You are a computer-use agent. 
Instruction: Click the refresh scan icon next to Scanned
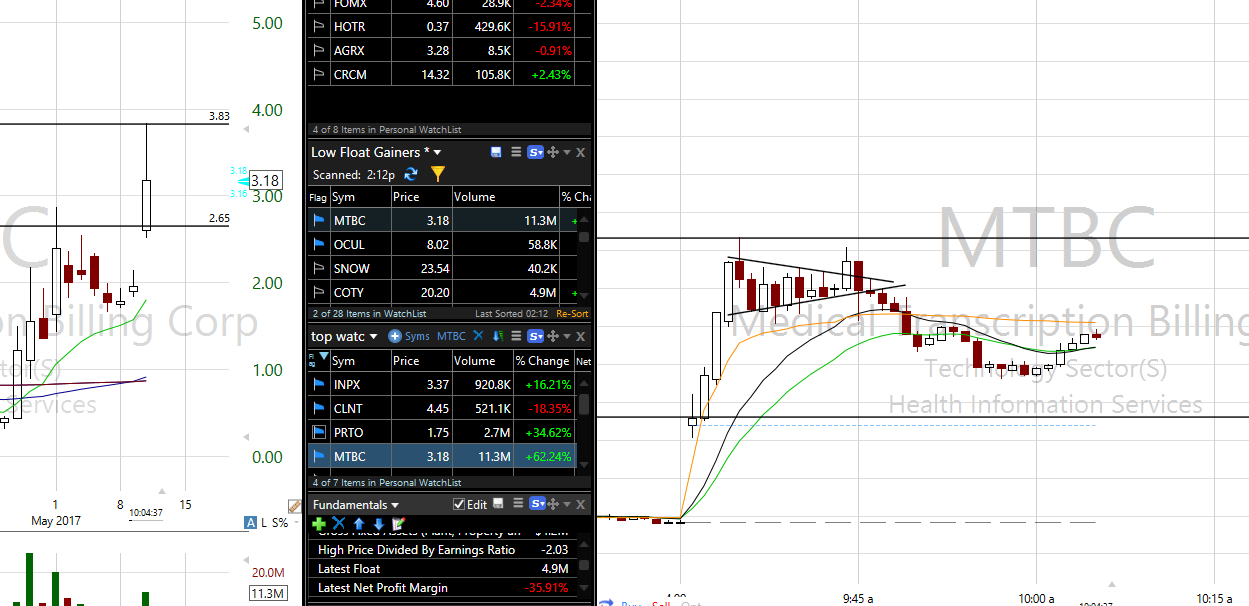click(411, 174)
